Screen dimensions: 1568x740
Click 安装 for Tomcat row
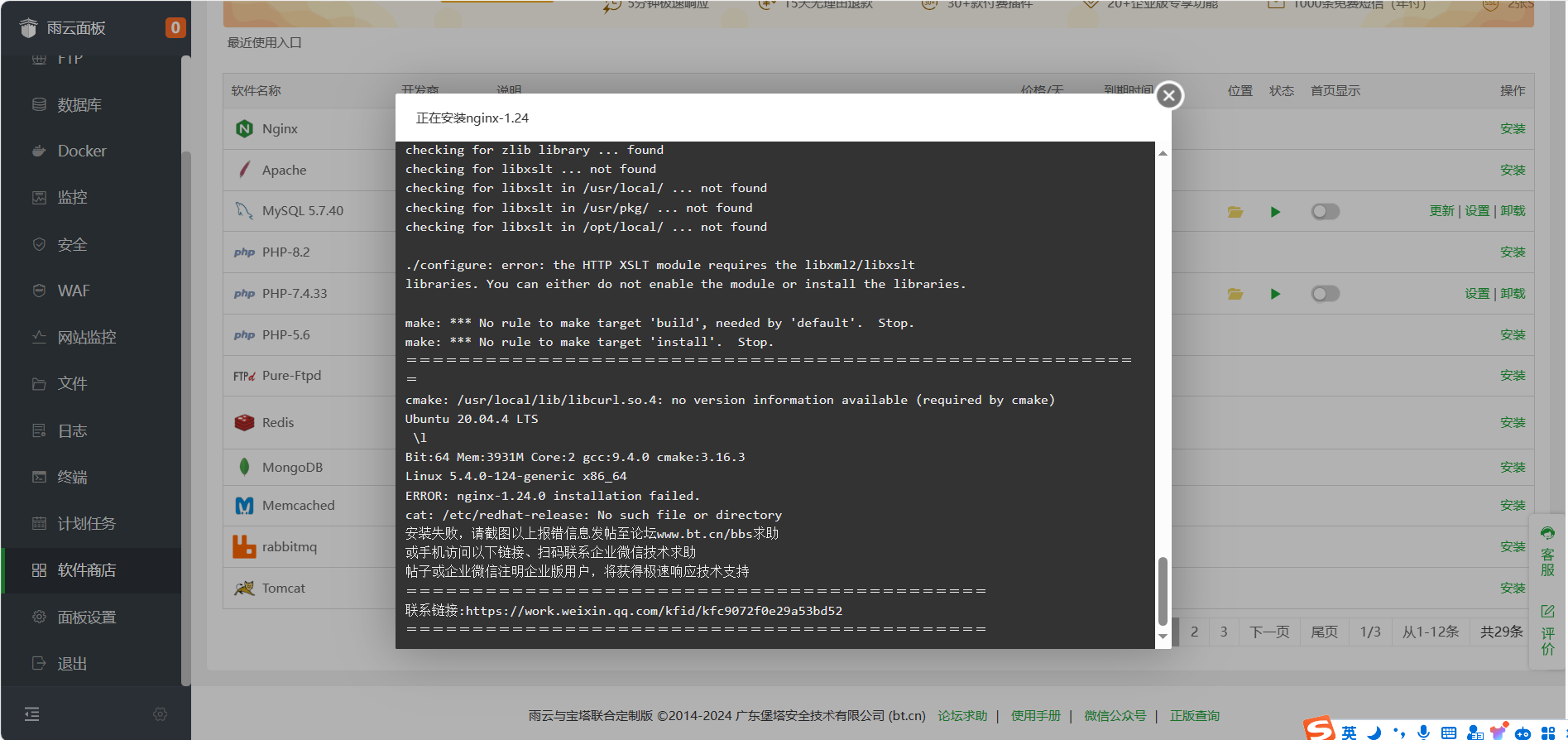[x=1513, y=588]
